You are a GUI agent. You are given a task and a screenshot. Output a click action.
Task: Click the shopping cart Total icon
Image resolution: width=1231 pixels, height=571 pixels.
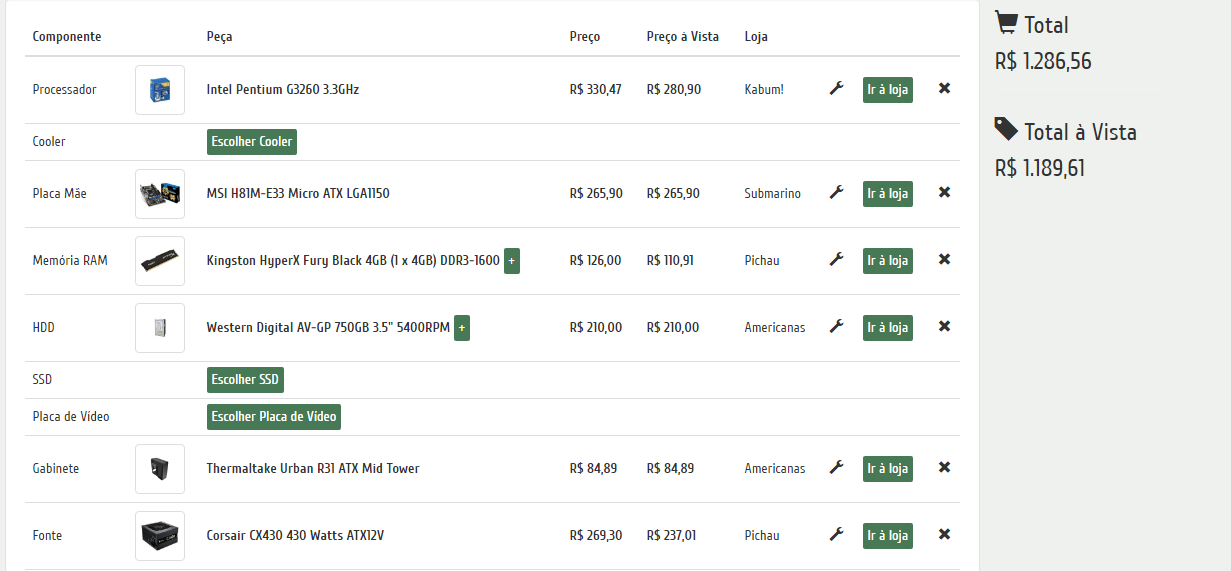click(1006, 22)
